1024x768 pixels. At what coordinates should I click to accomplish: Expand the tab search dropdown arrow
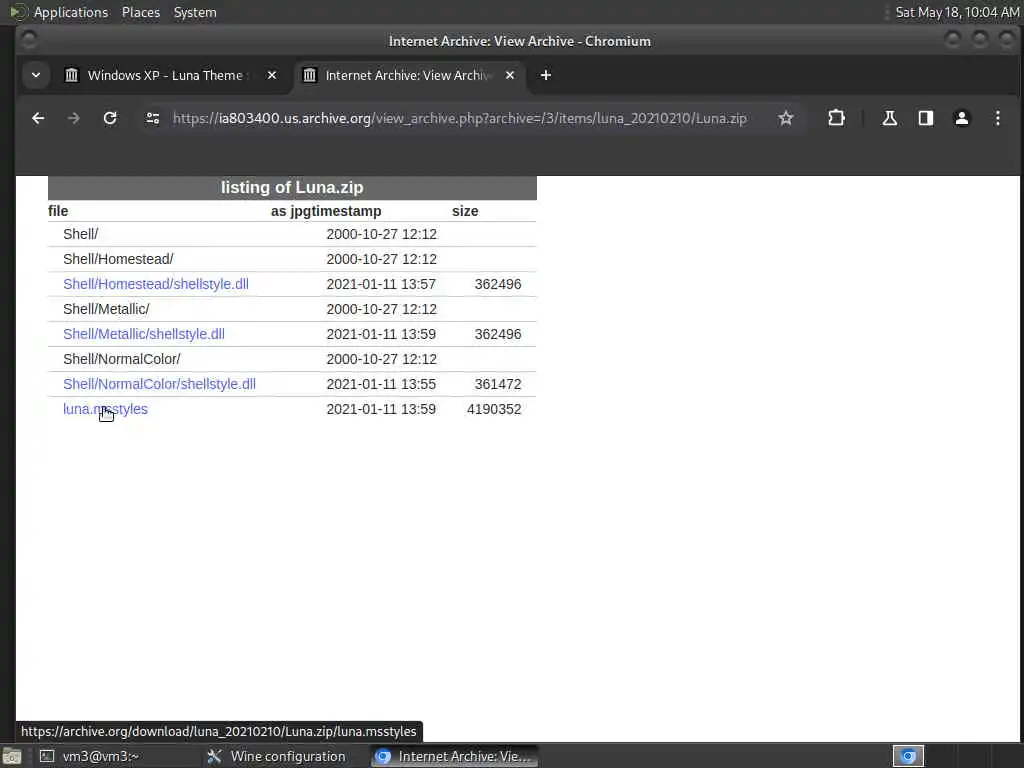click(36, 75)
